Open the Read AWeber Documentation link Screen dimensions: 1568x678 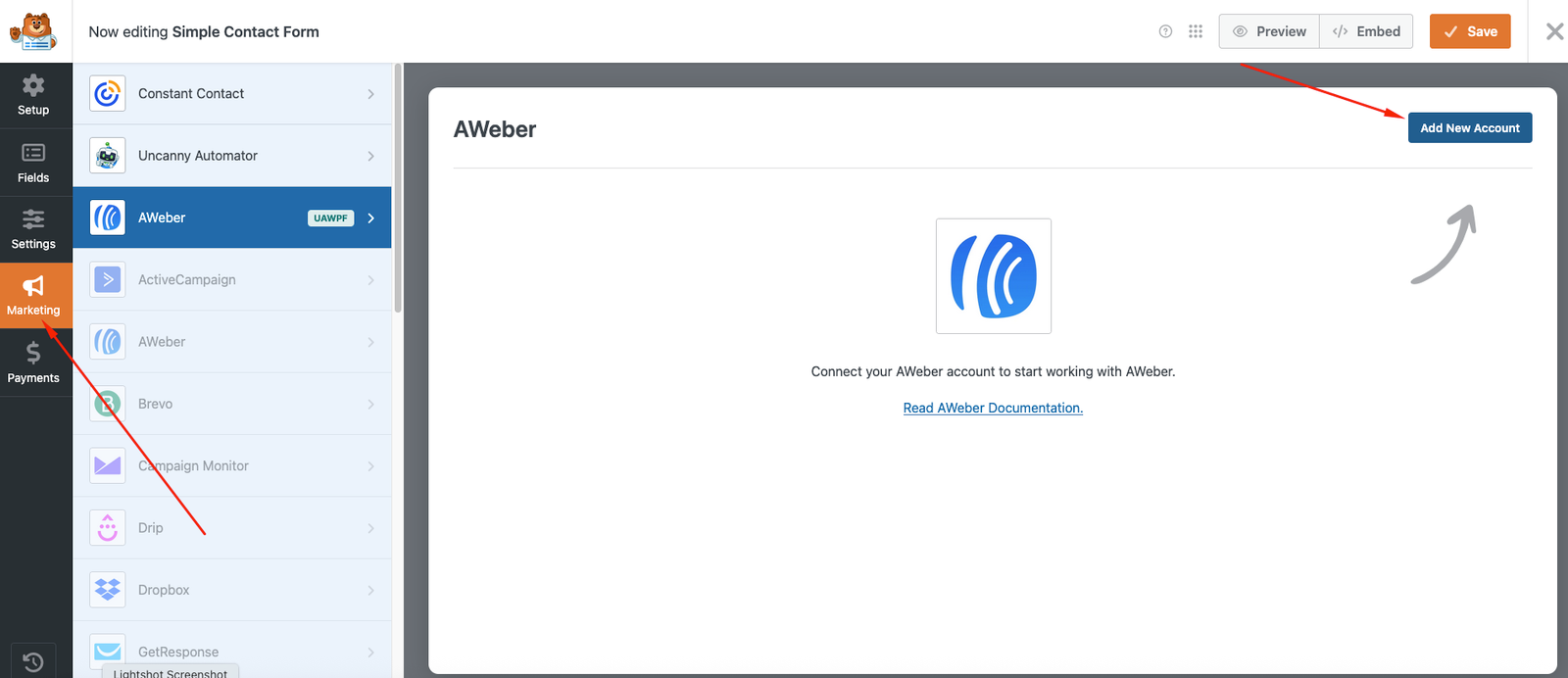993,409
